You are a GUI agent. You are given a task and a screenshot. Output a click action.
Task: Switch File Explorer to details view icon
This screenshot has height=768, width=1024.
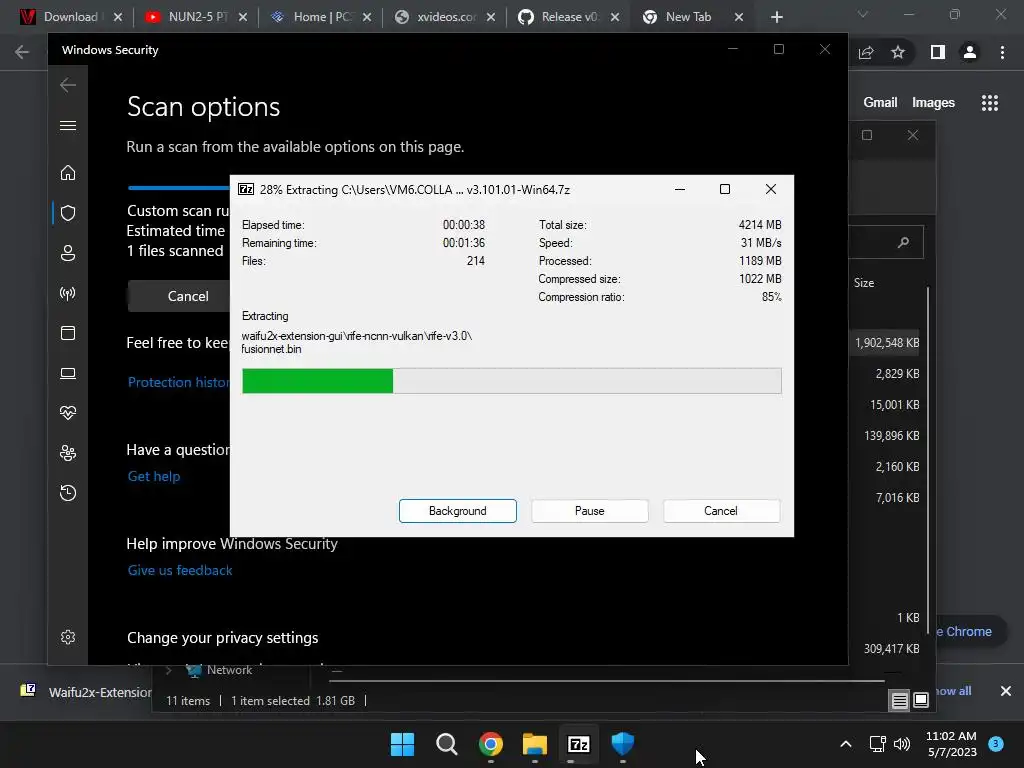click(x=899, y=701)
